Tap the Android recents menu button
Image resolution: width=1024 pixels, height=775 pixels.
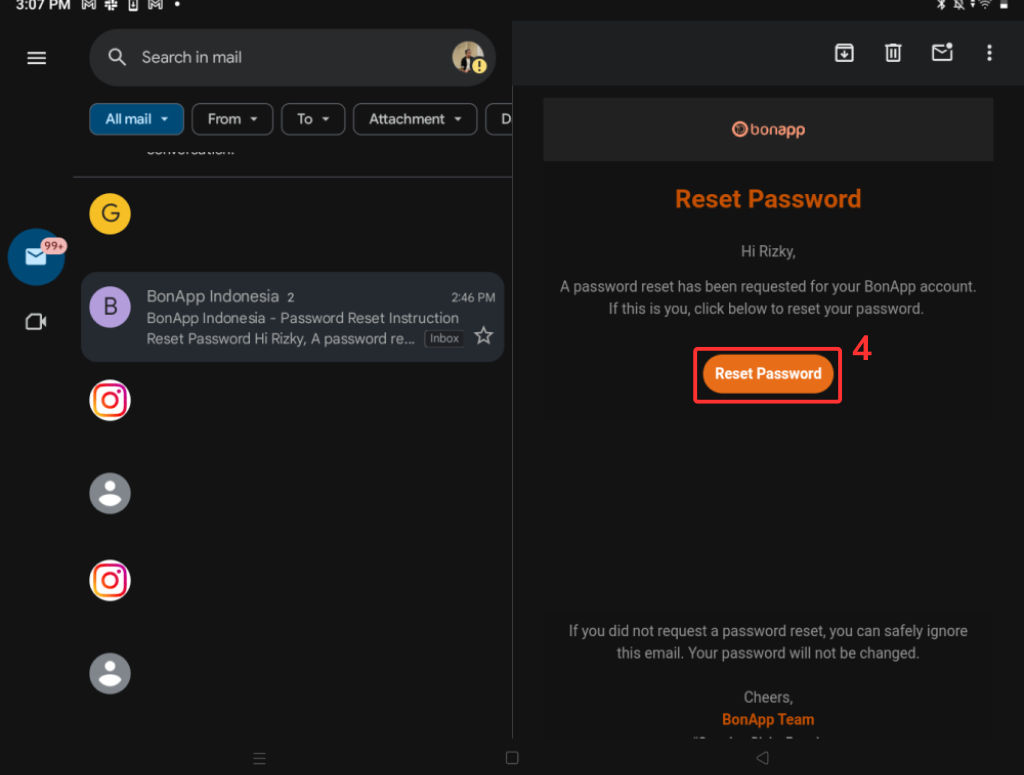259,758
